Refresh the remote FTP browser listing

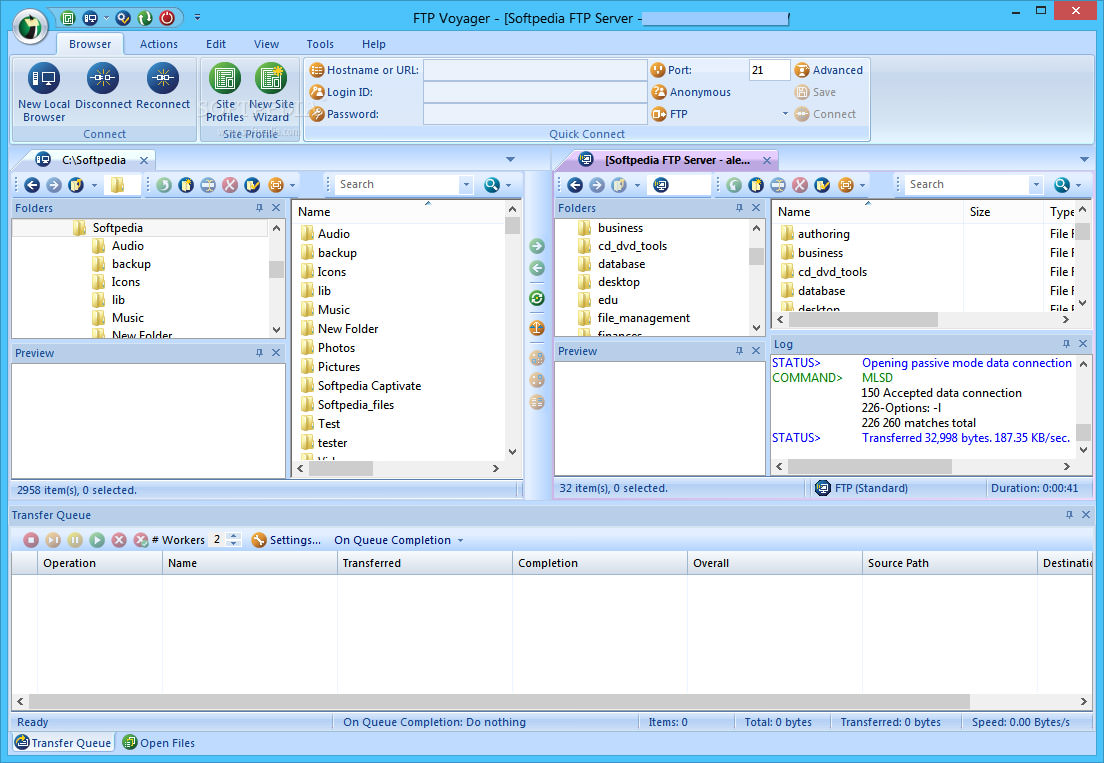734,185
